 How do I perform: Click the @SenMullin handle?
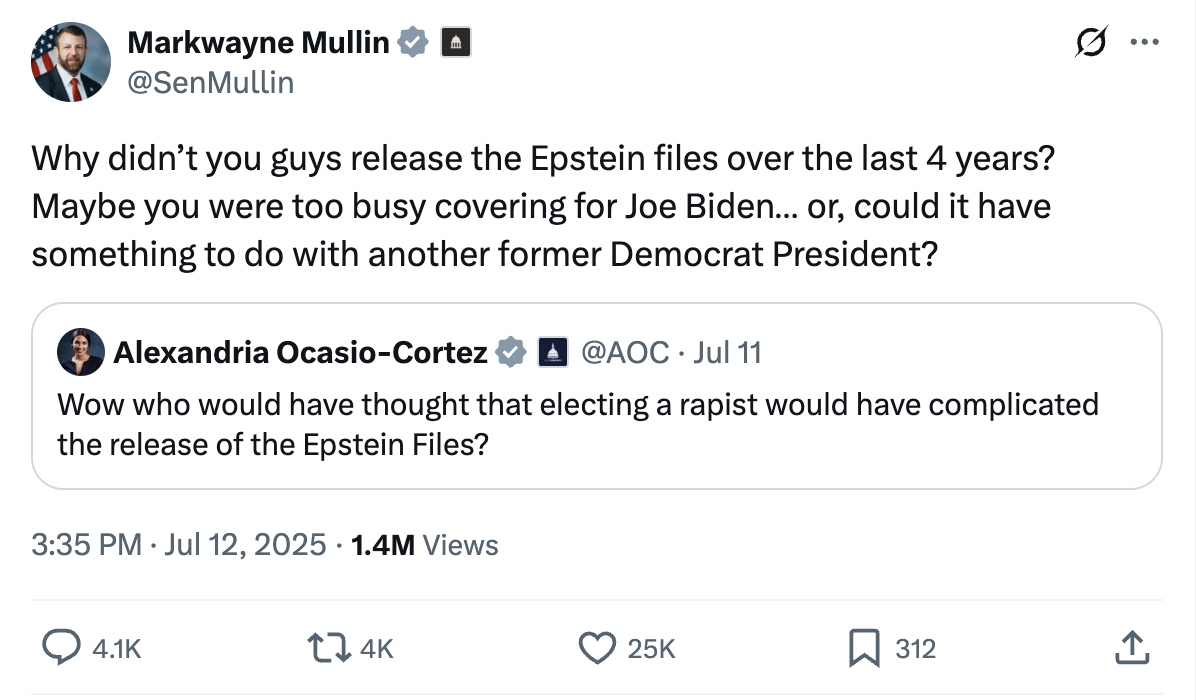210,82
